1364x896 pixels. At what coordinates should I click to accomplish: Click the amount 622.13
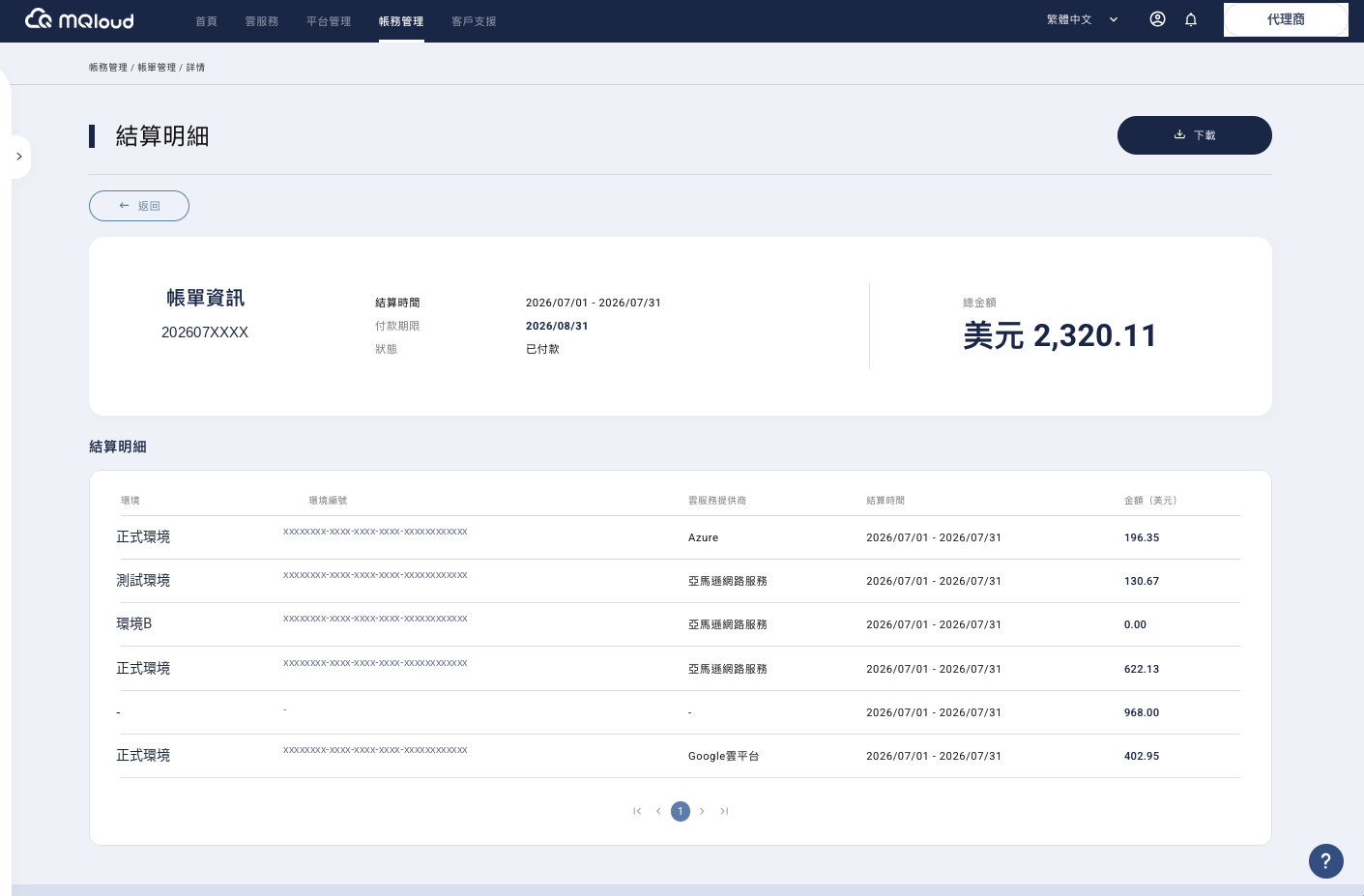pos(1142,670)
